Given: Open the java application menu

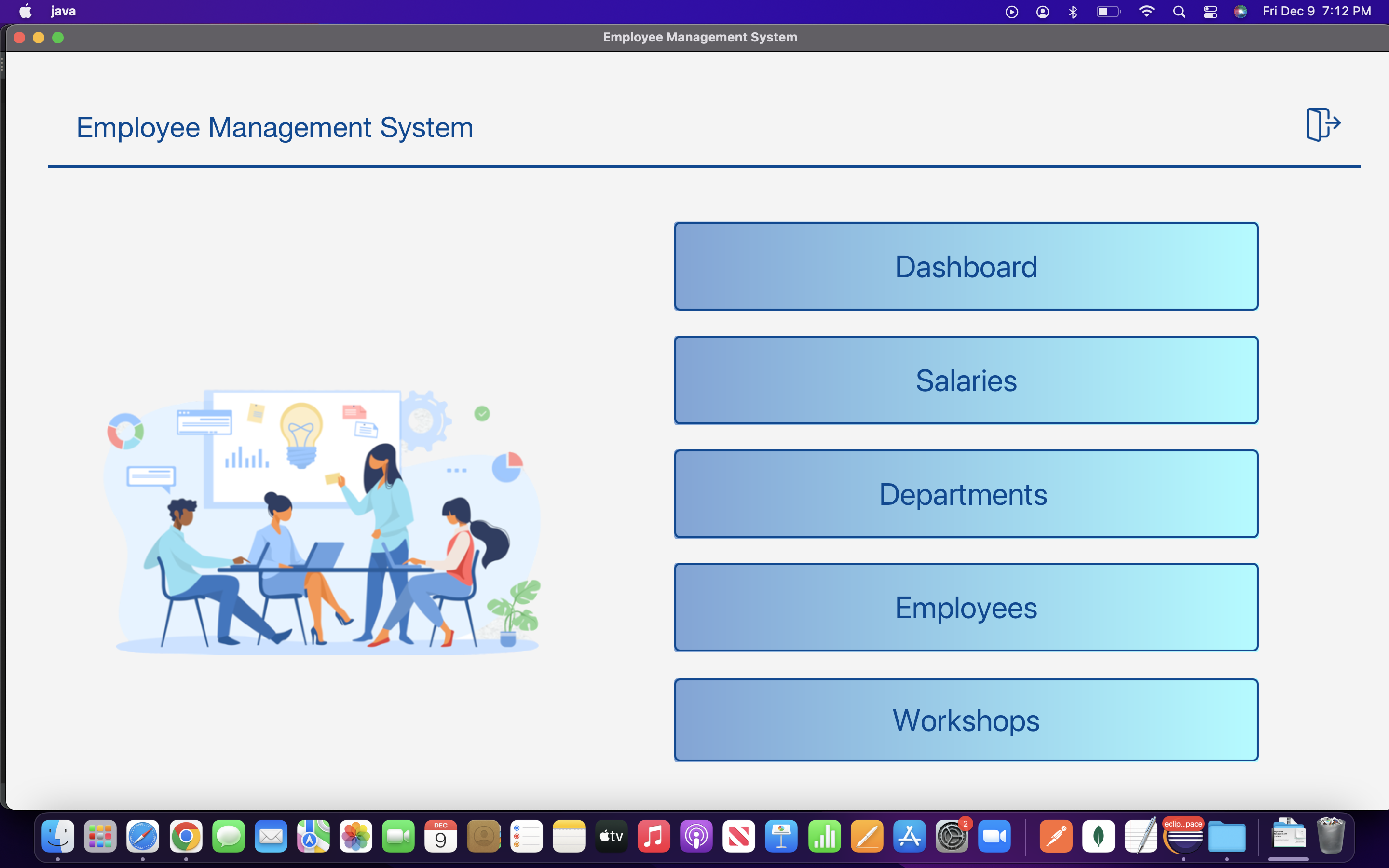Looking at the screenshot, I should click(63, 10).
